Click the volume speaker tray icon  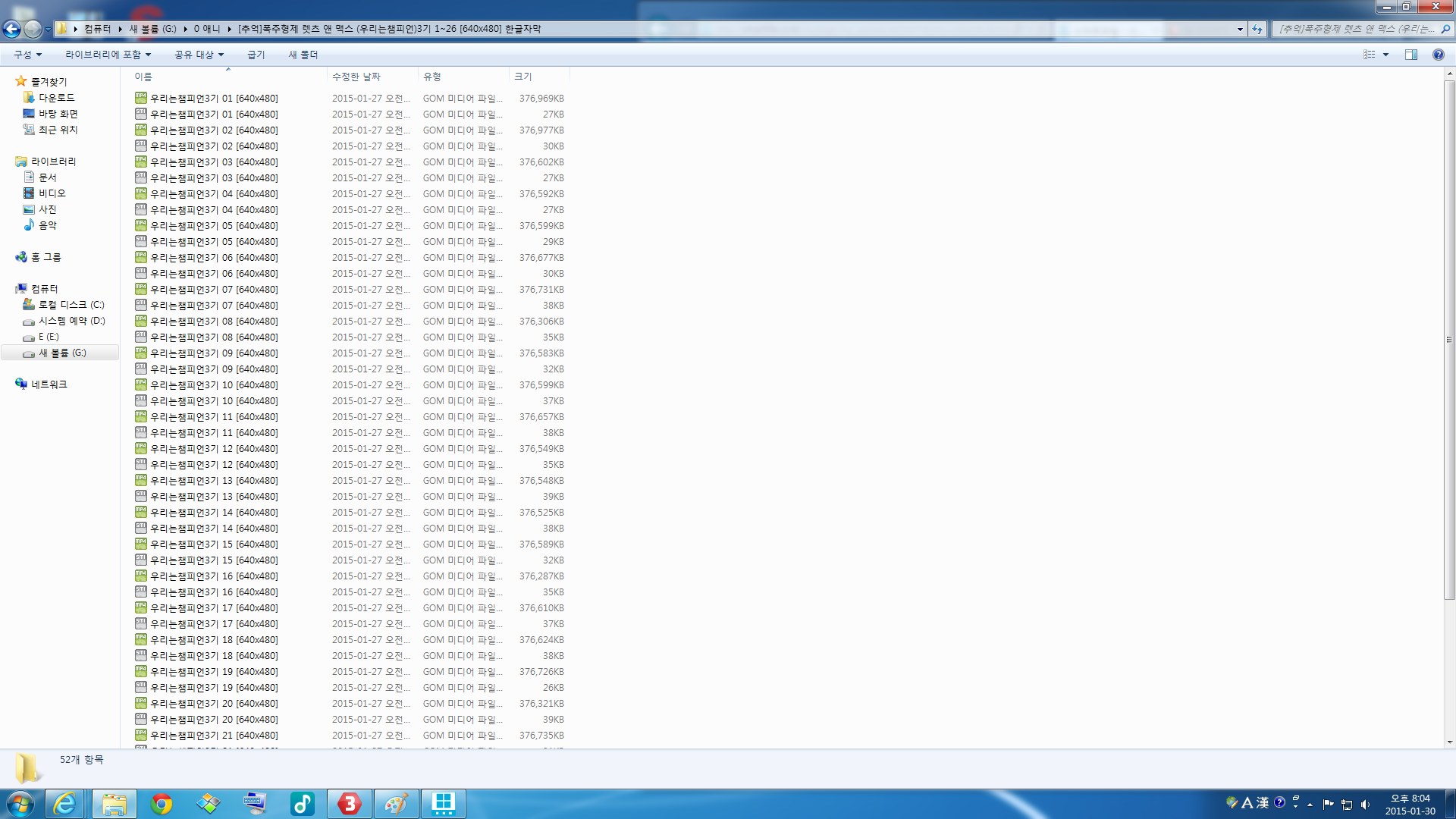[1365, 804]
